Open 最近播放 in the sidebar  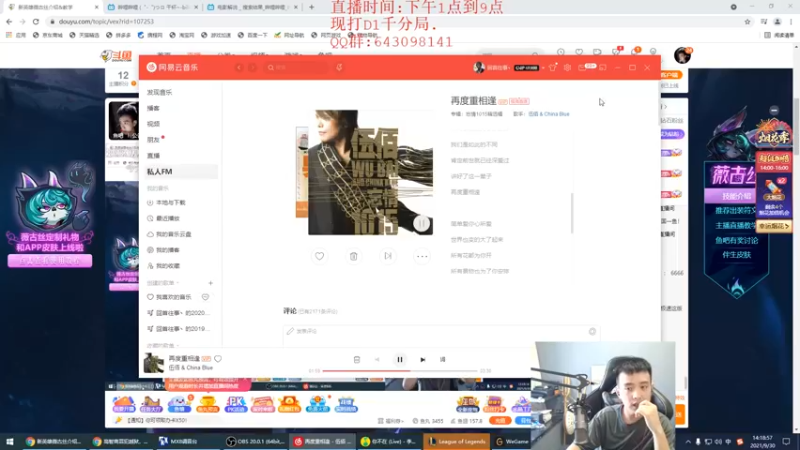[x=168, y=218]
